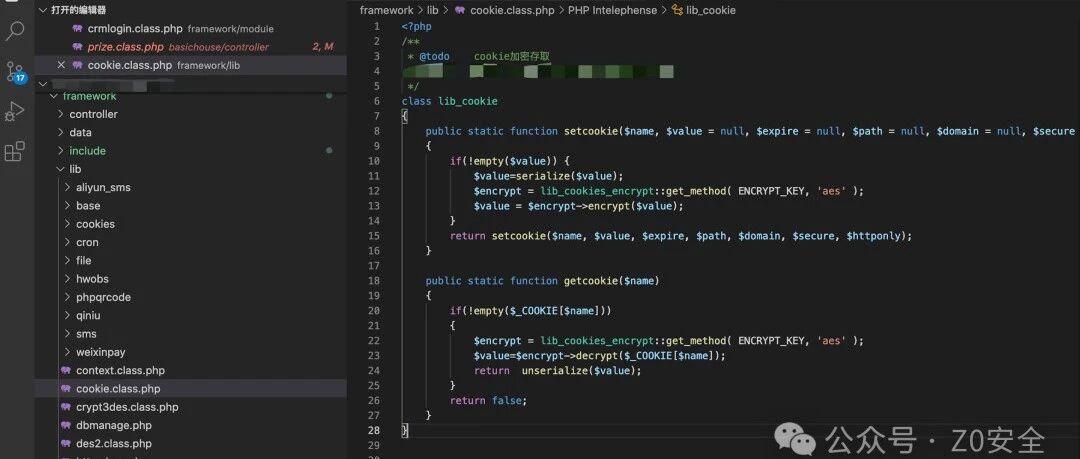Screen dimensions: 1080x459
Task: Expand the hwobs folder
Action: pos(191,279)
